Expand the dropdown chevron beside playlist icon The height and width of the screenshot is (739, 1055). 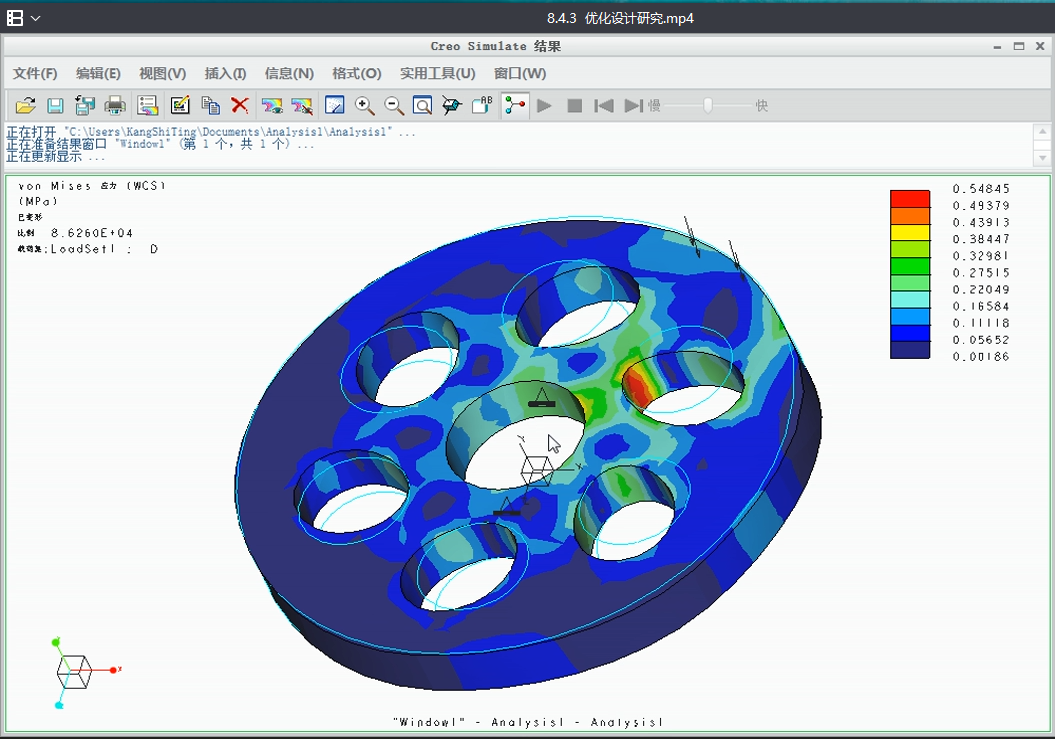(x=36, y=18)
